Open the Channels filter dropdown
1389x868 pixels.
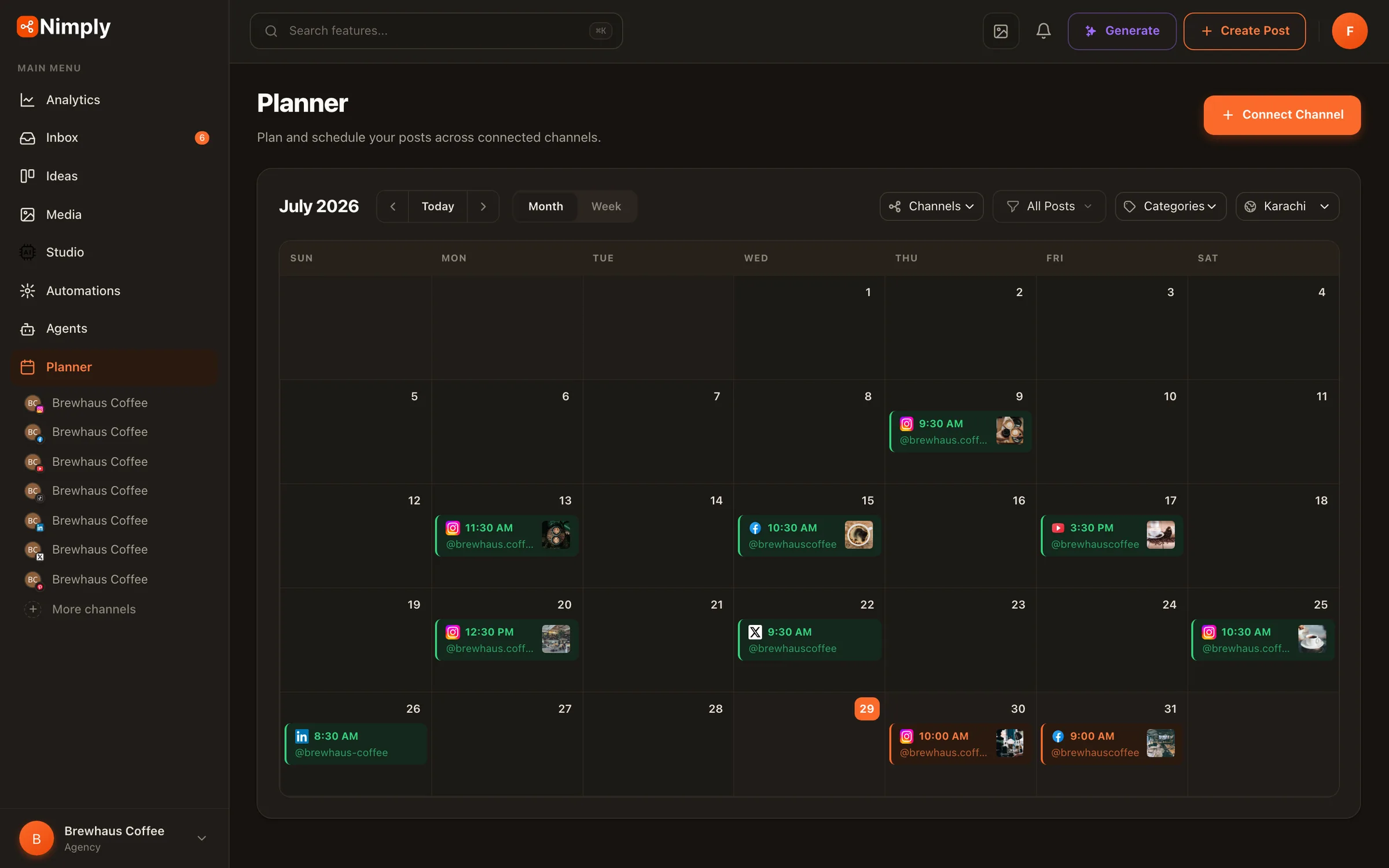(x=931, y=207)
